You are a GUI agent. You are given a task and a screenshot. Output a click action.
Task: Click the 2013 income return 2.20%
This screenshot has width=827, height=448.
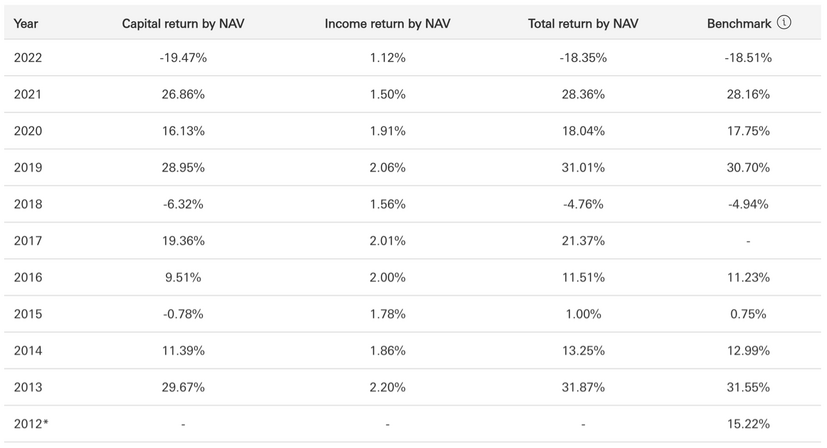386,386
